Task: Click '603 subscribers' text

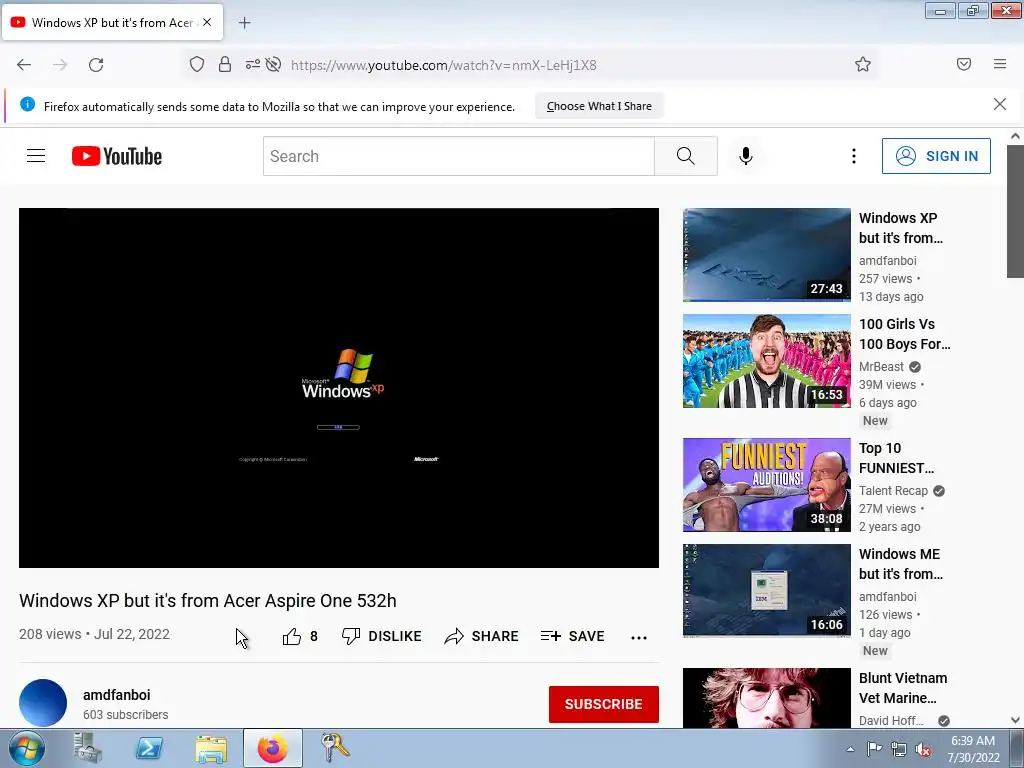Action: pyautogui.click(x=125, y=714)
